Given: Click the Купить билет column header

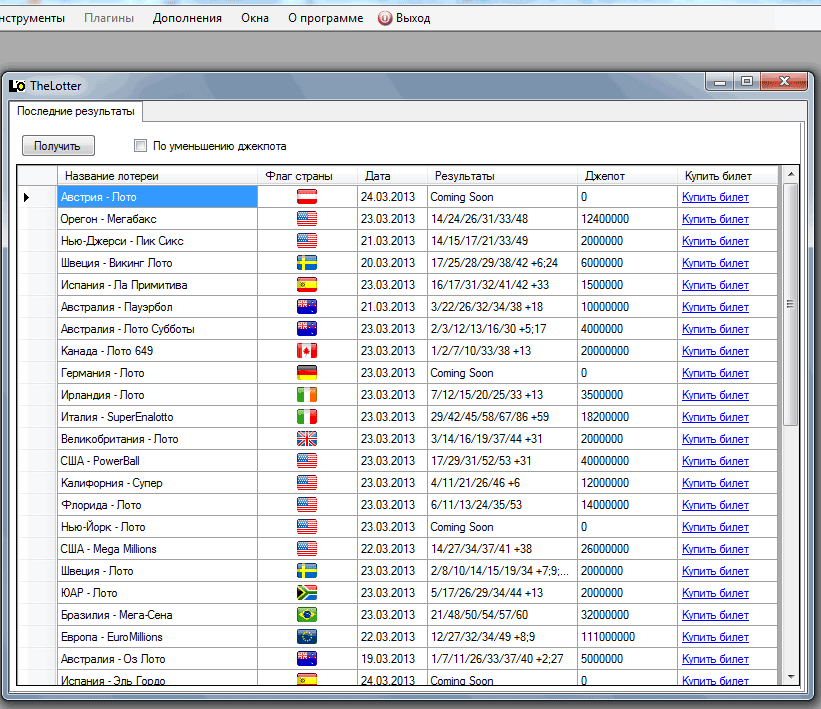Looking at the screenshot, I should tap(728, 176).
